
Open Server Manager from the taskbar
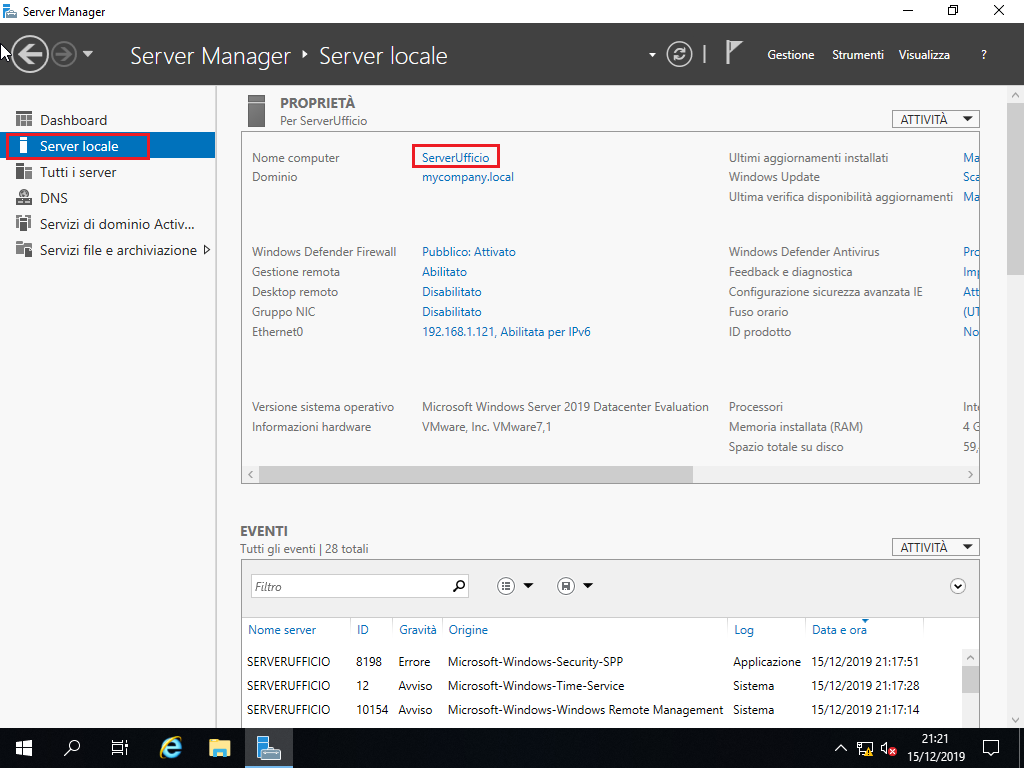click(268, 747)
